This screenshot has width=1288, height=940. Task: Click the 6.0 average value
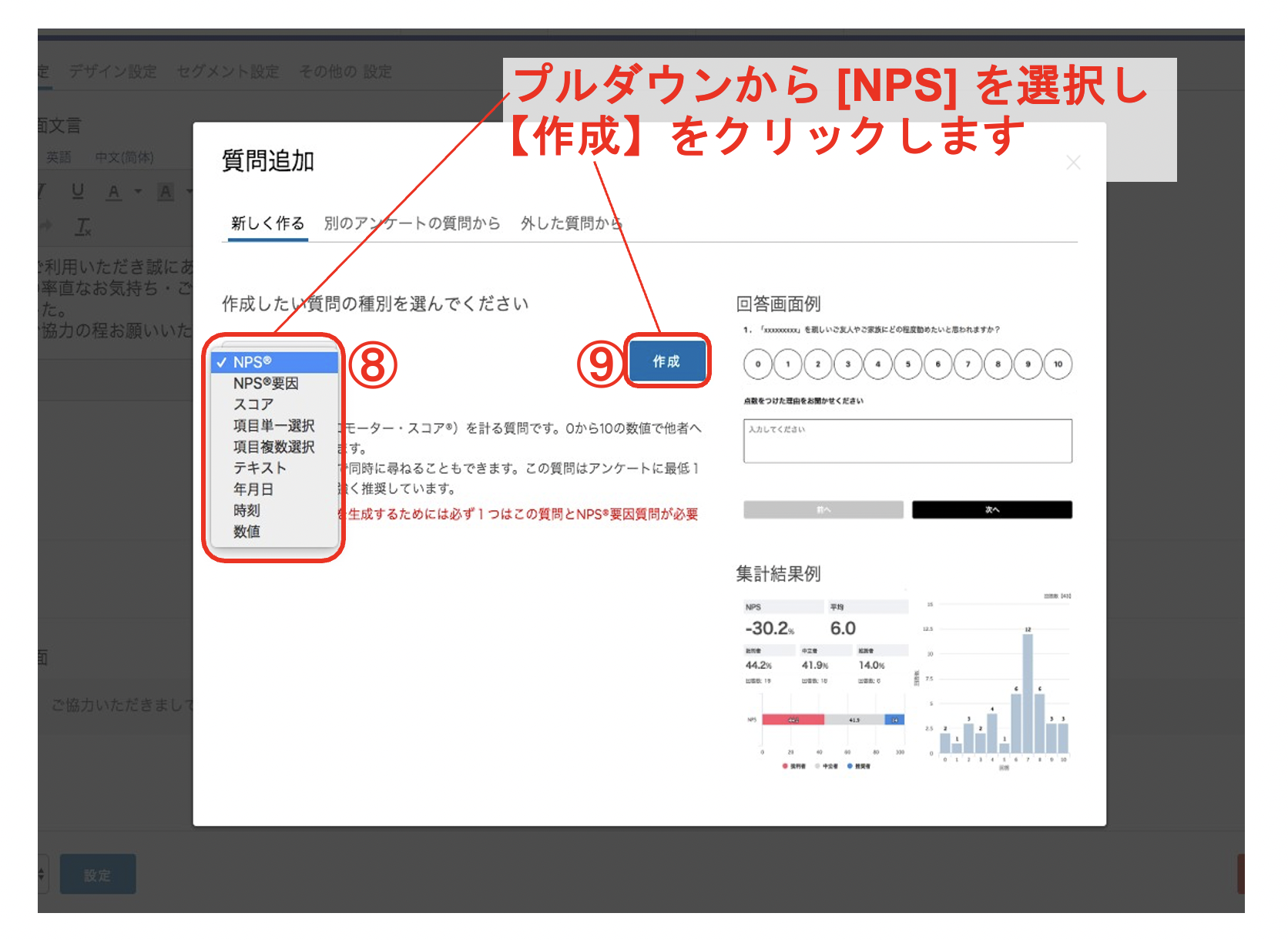pos(843,628)
